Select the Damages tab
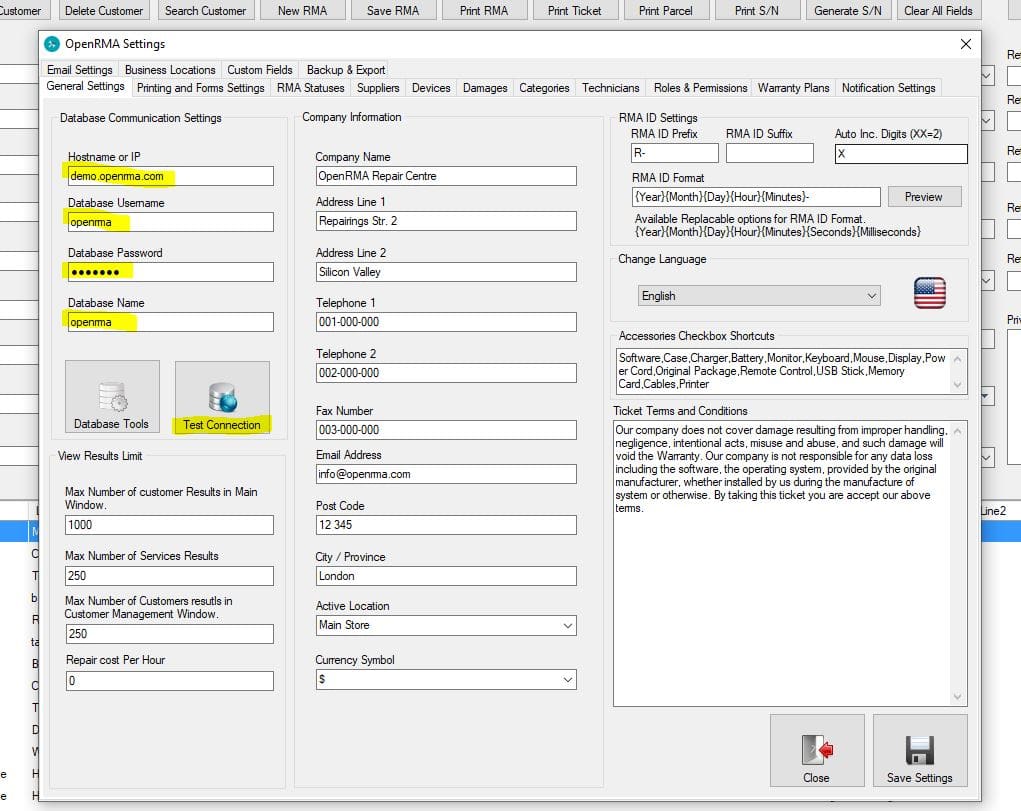 (485, 88)
